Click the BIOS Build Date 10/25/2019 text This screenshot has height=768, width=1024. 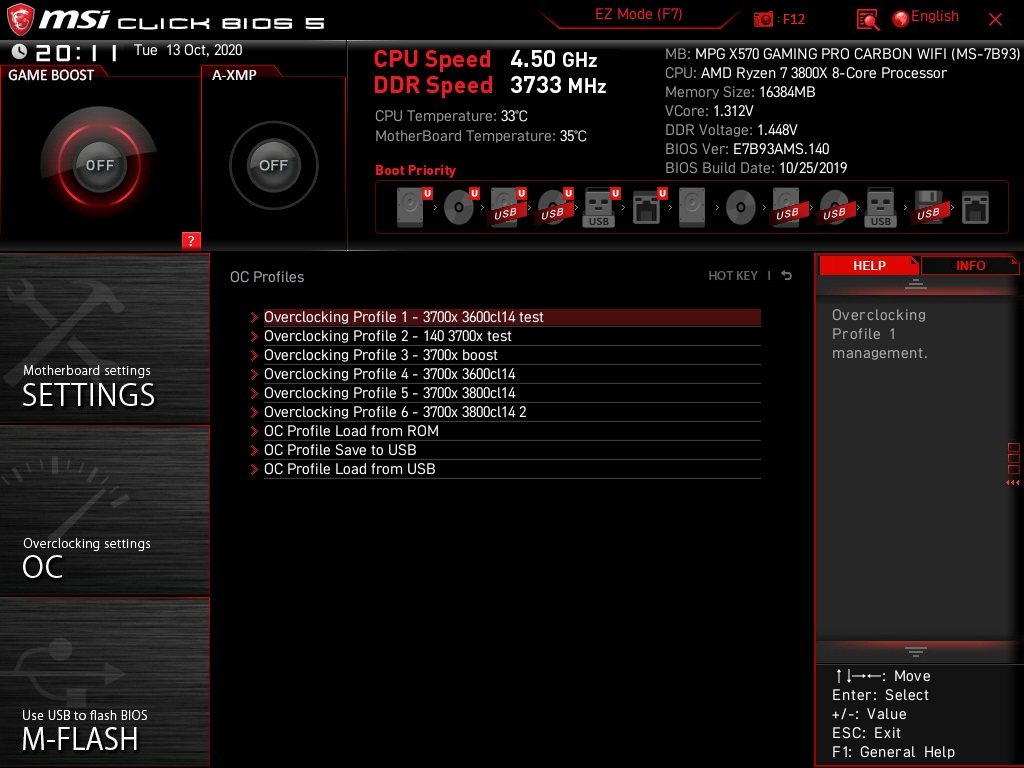pyautogui.click(x=756, y=168)
